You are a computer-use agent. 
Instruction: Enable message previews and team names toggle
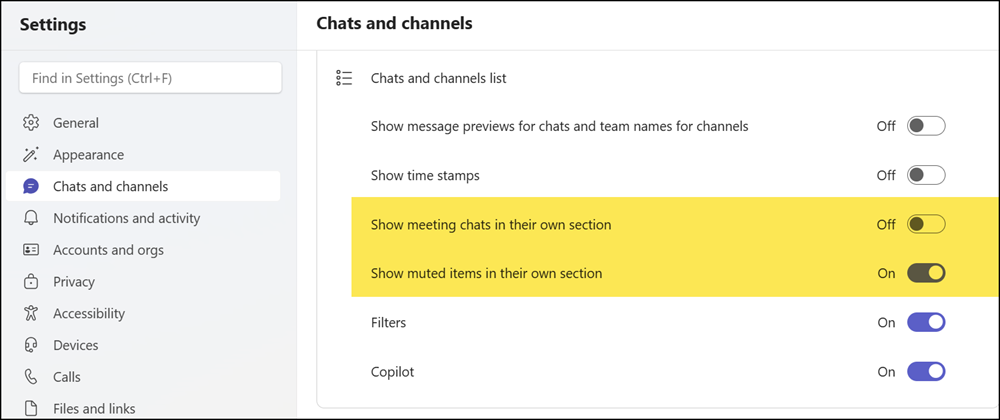(x=926, y=126)
